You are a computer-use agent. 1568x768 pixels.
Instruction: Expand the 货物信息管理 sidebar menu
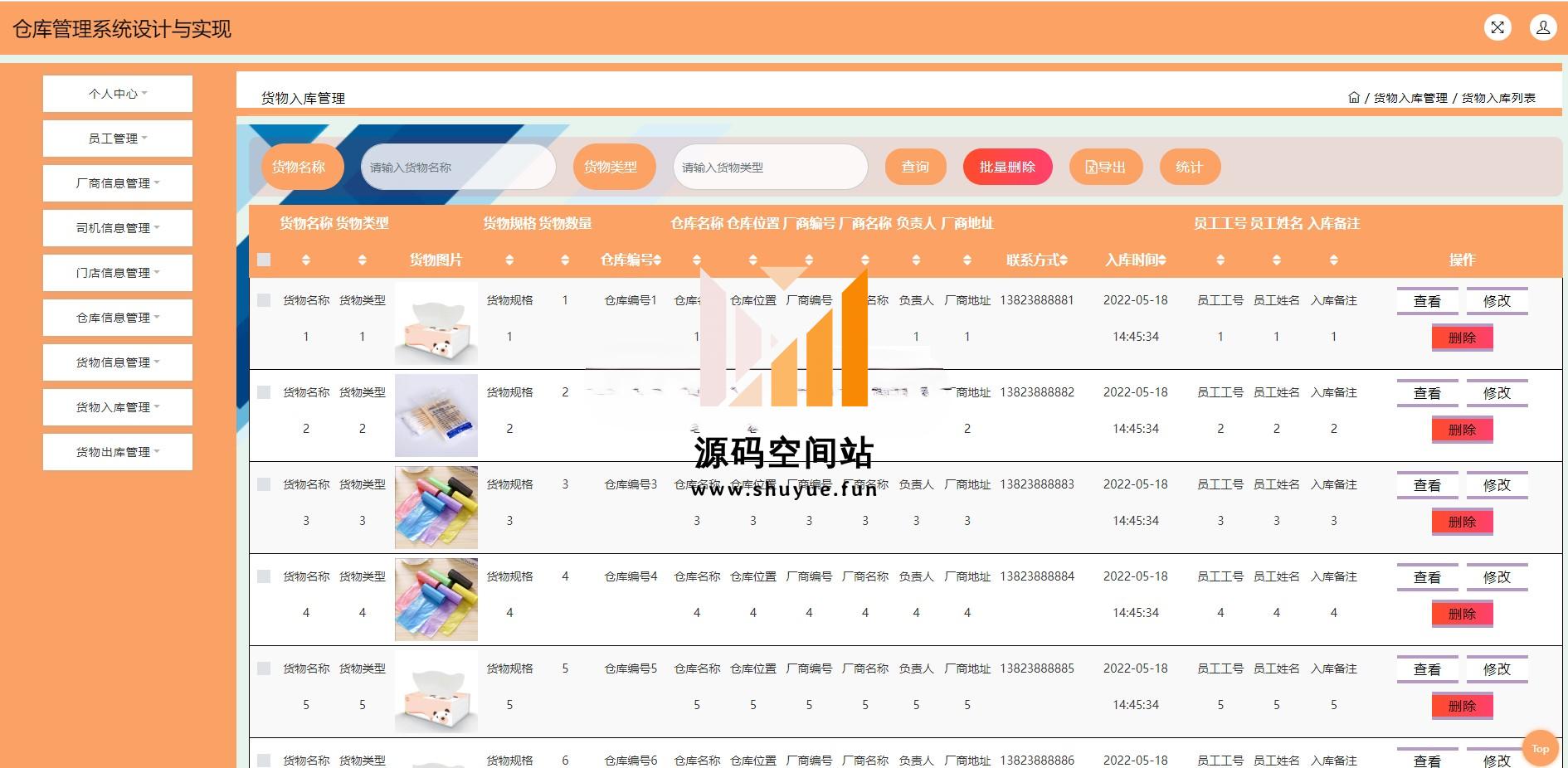click(118, 362)
